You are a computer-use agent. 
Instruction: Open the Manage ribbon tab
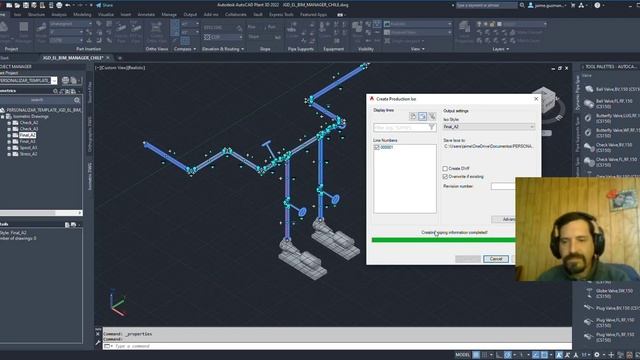[169, 14]
